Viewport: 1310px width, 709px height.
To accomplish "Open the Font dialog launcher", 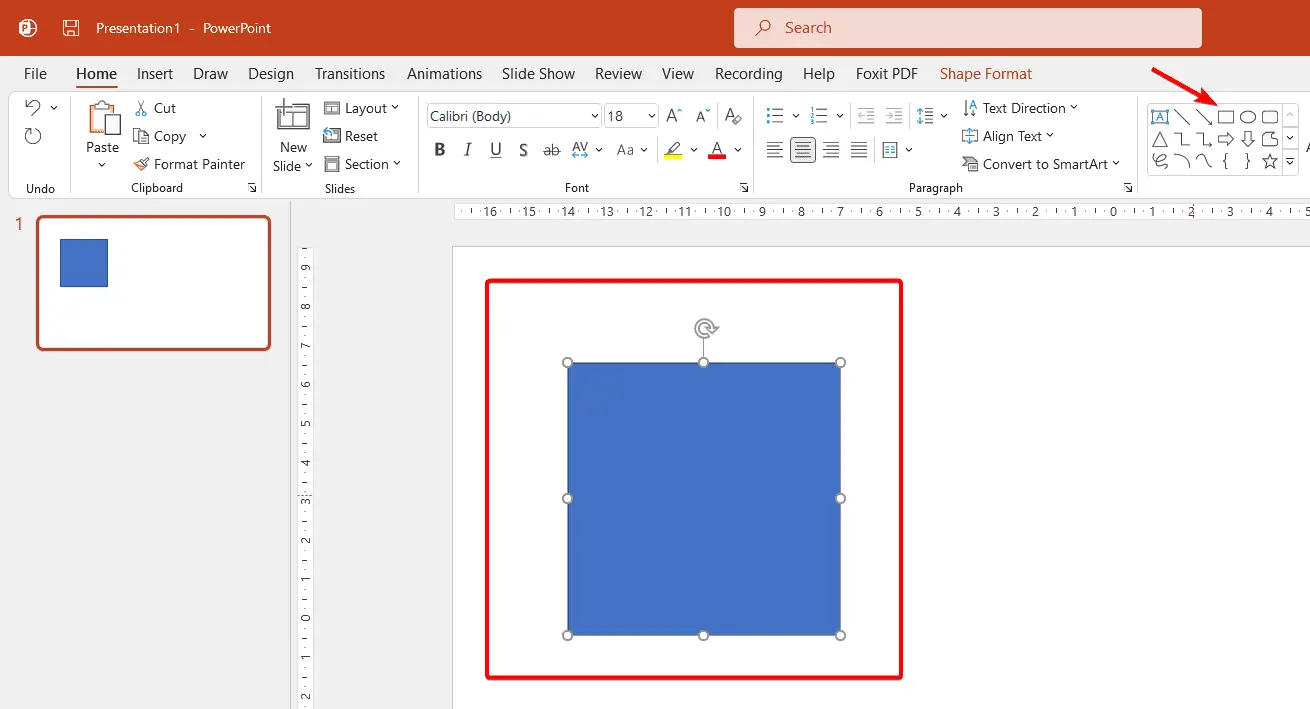I will coord(744,188).
